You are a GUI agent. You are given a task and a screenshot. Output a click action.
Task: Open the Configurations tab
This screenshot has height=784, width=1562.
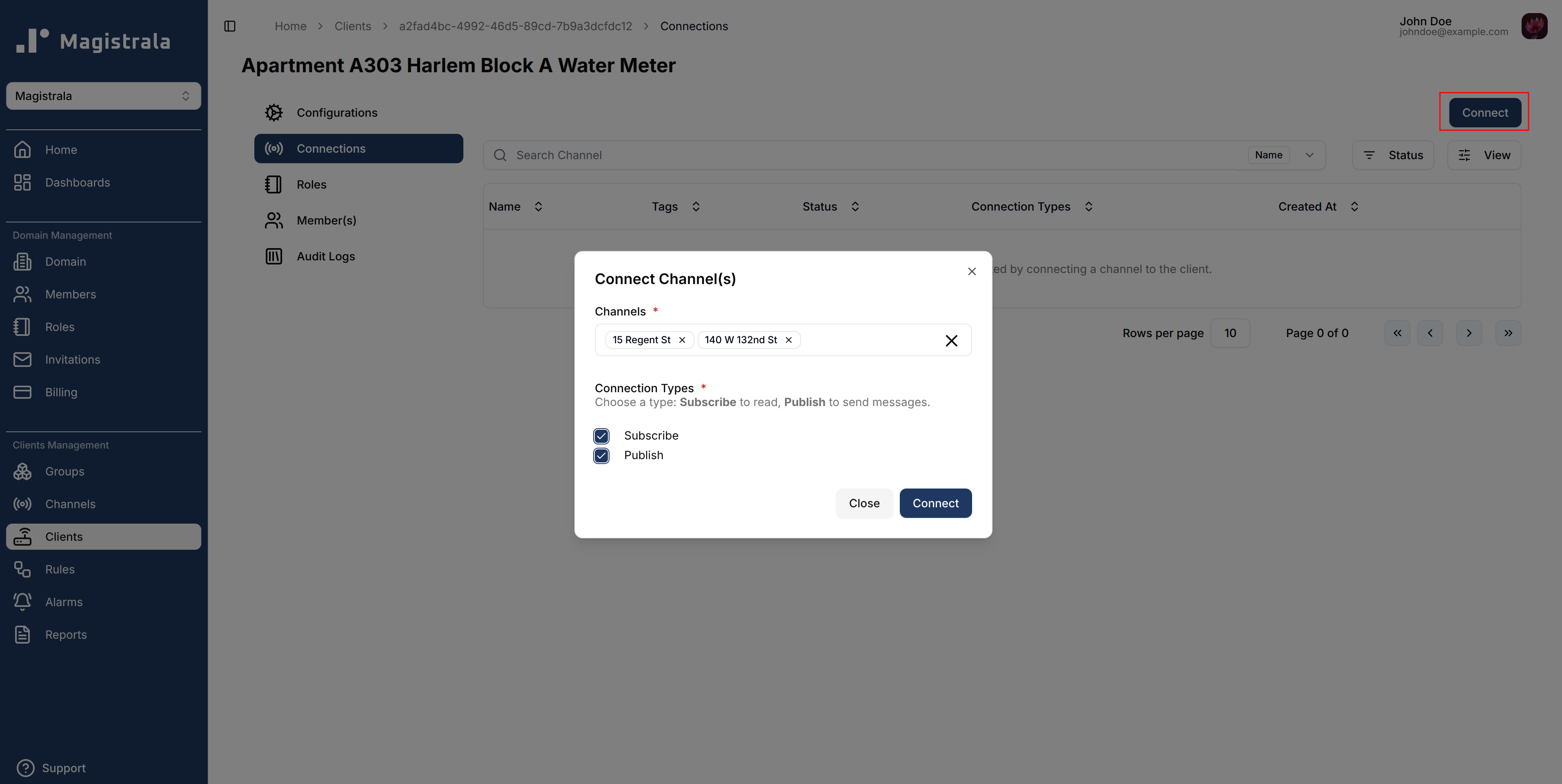336,113
